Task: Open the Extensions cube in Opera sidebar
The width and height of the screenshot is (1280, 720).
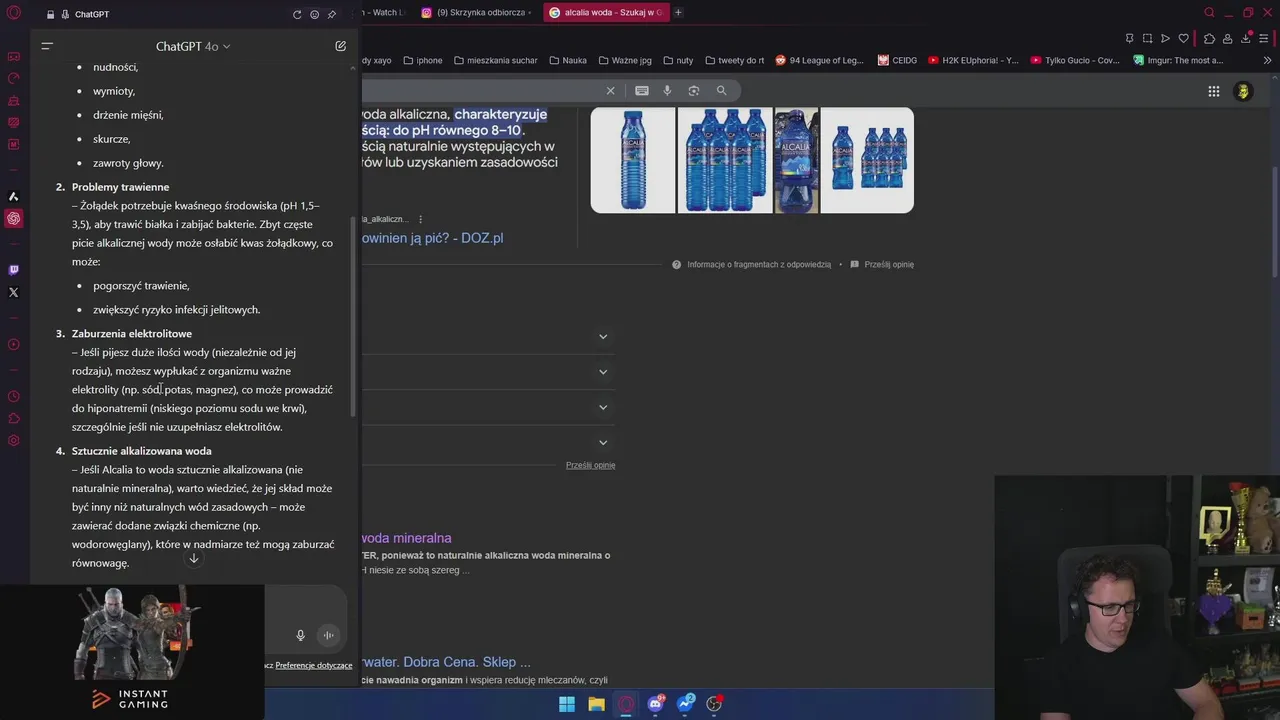Action: (13, 418)
